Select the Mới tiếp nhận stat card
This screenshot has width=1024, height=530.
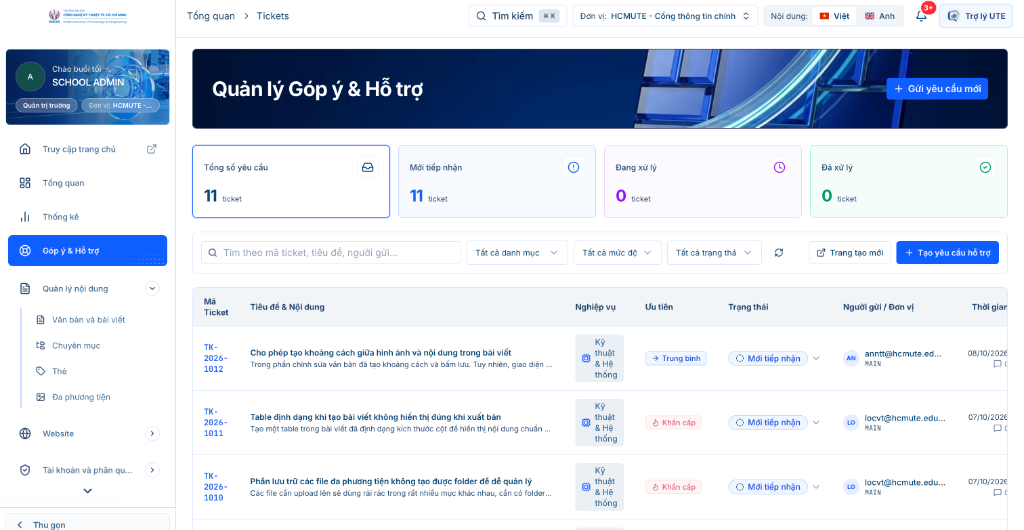[496, 181]
